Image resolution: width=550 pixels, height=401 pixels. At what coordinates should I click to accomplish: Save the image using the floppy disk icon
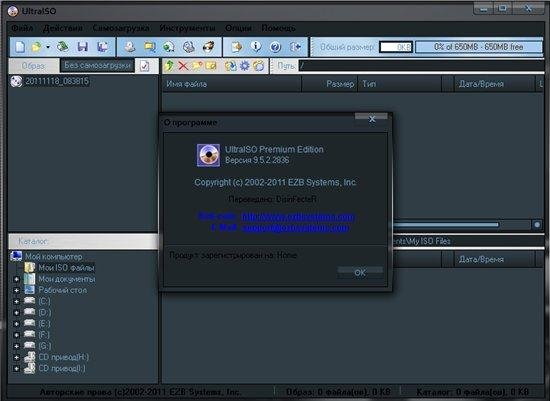[82, 47]
